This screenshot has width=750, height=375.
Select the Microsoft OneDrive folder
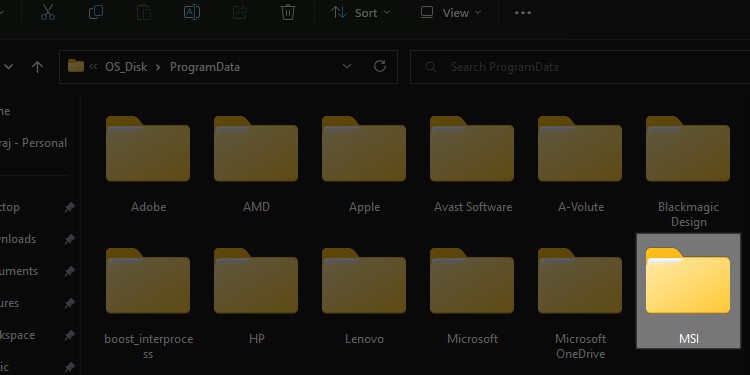(x=580, y=303)
